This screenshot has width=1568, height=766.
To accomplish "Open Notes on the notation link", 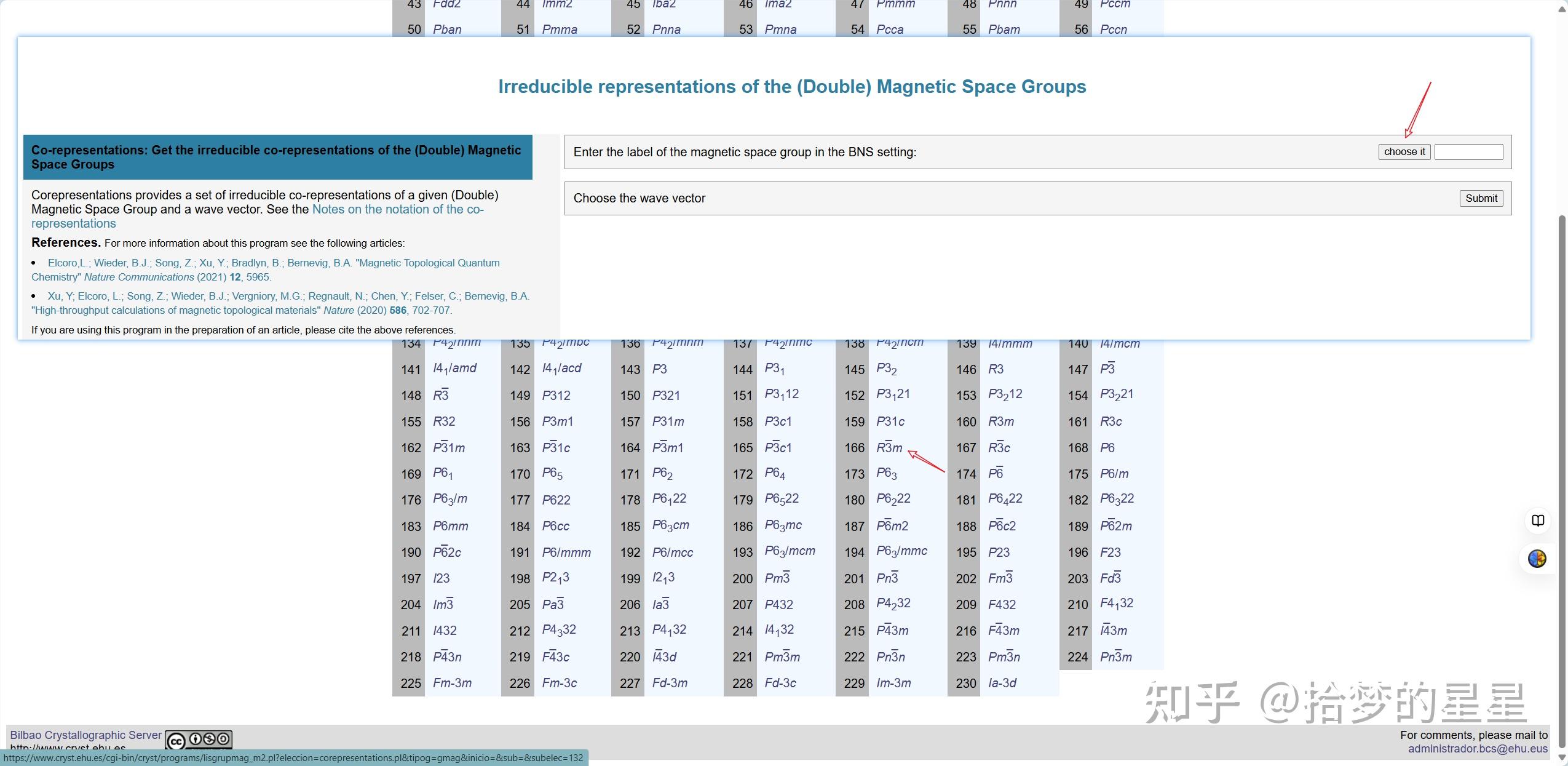I will tap(397, 210).
